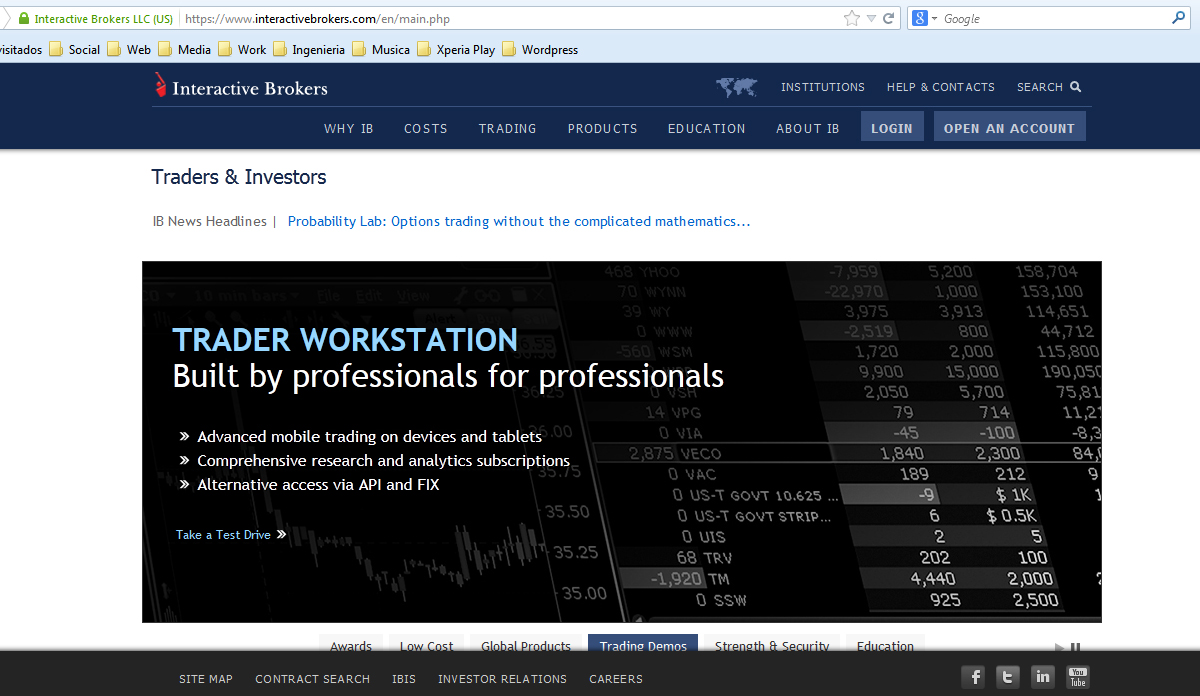The height and width of the screenshot is (696, 1200).
Task: Click 'Comprehensive research and analytics subscriptions' text
Action: [x=384, y=461]
